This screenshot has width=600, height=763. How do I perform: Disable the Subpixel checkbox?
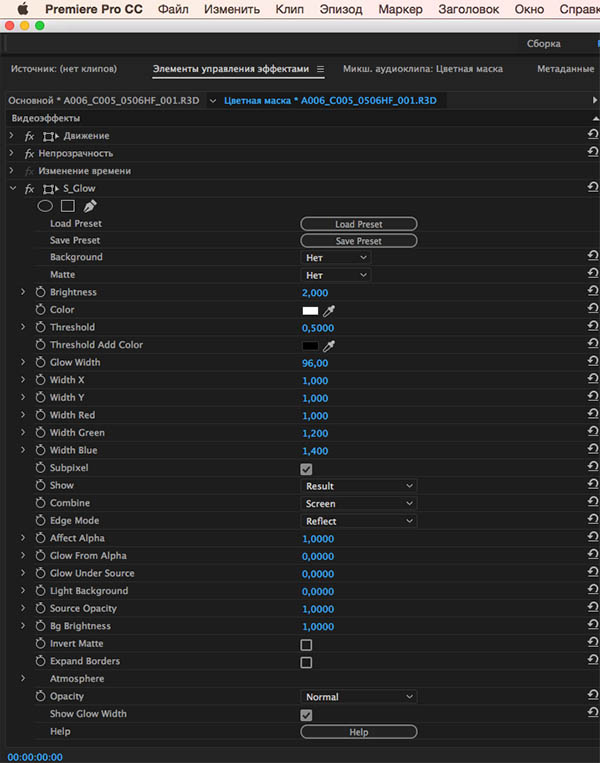click(306, 469)
